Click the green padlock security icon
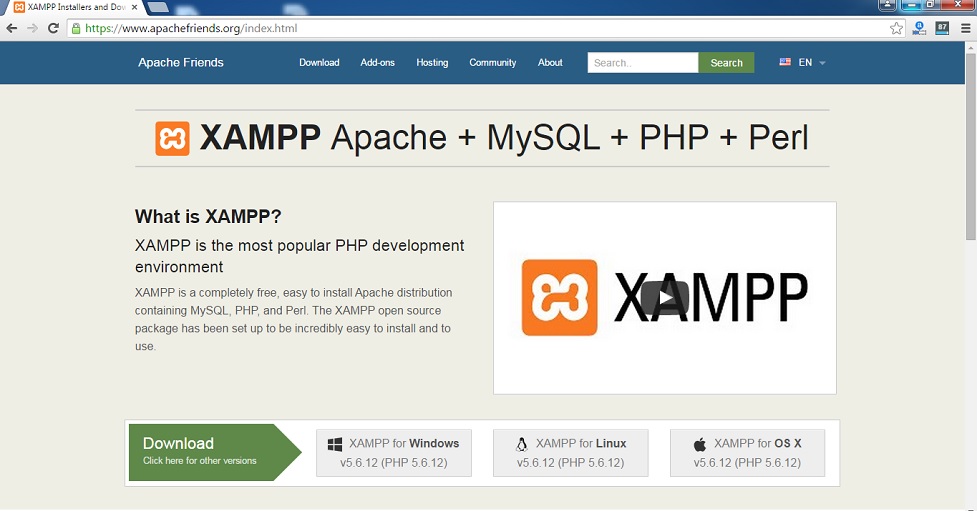Screen dimensions: 977x511 point(76,28)
